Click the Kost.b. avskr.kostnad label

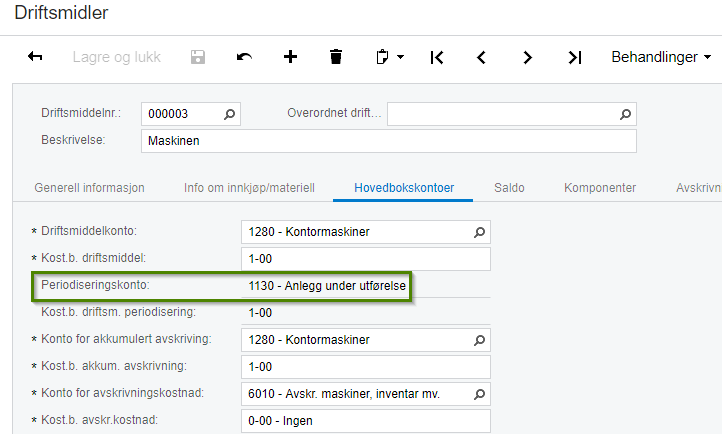(x=99, y=420)
